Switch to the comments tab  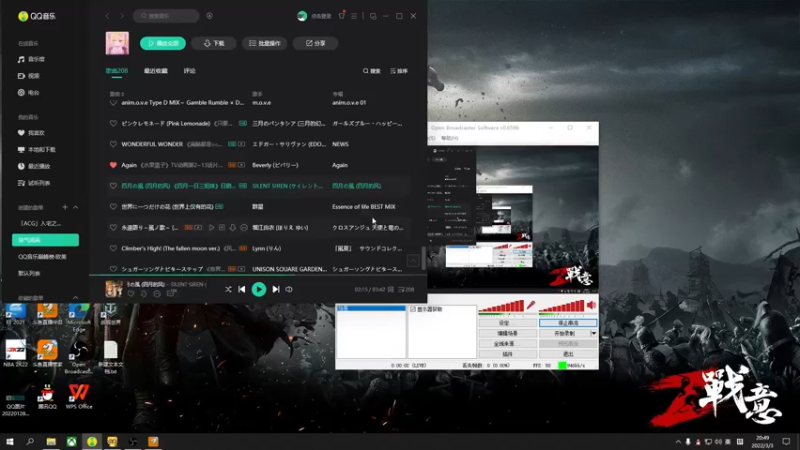click(190, 71)
